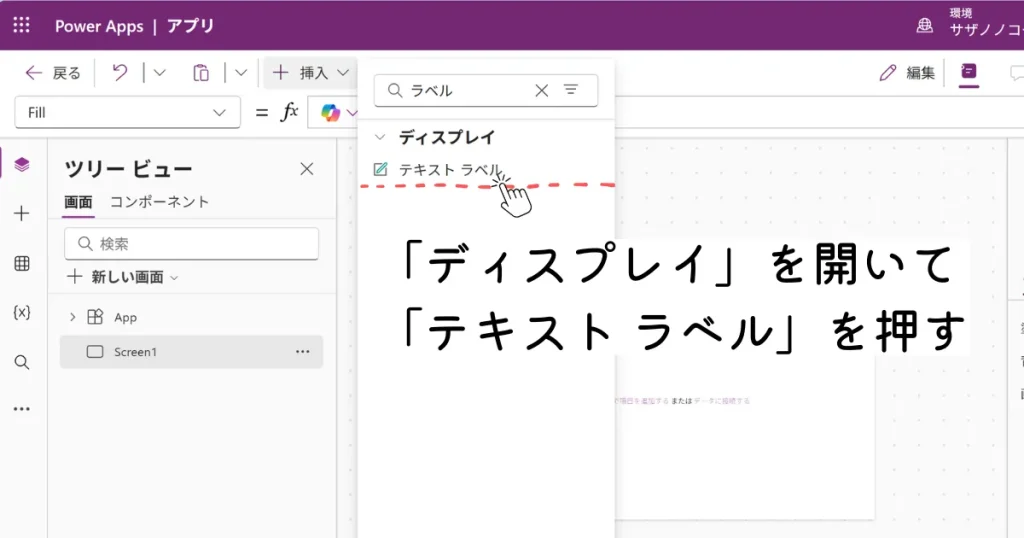This screenshot has width=1024, height=538.
Task: Collapse the ディスプレイ category
Action: [x=380, y=137]
